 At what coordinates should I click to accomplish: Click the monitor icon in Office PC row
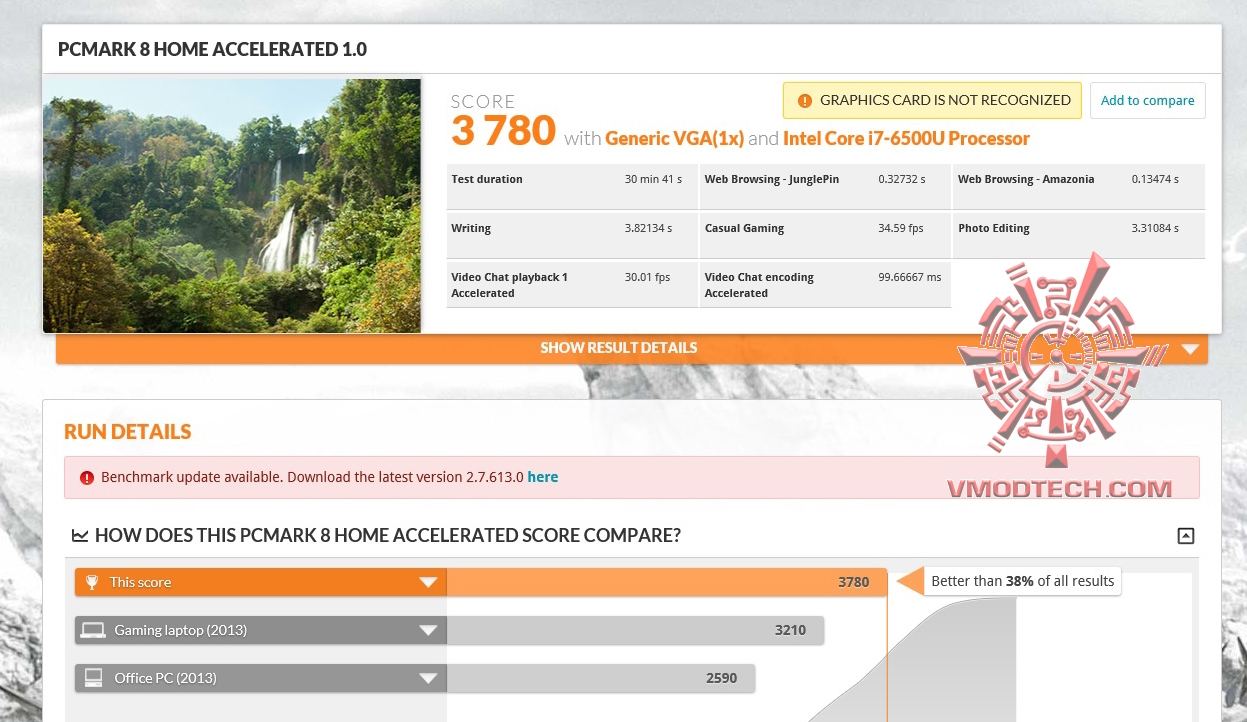(x=93, y=678)
